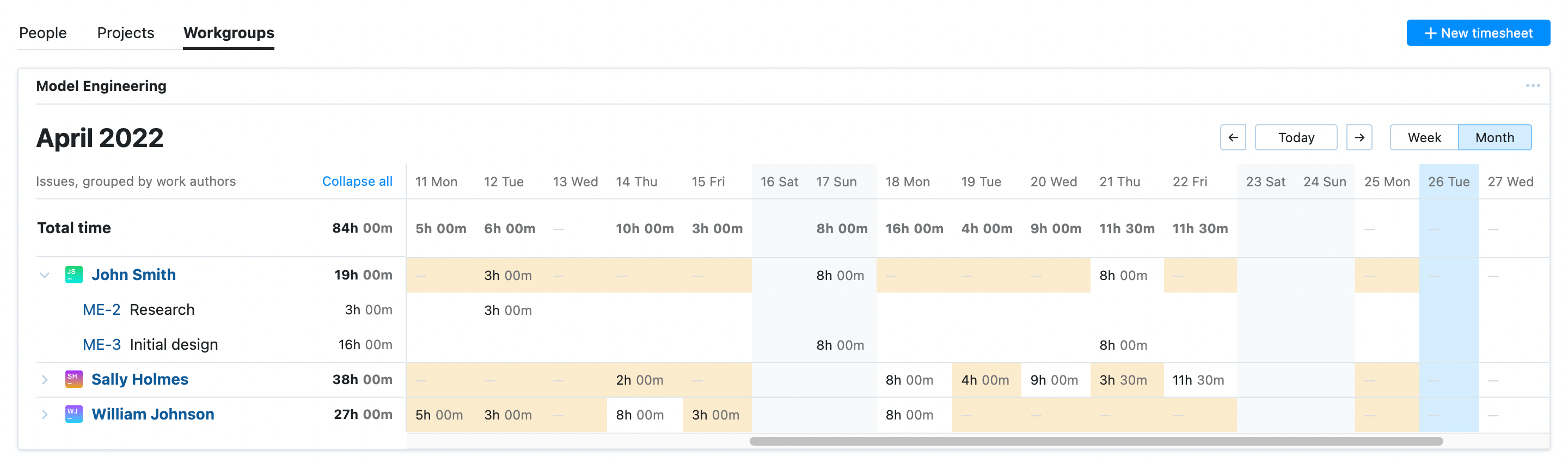The width and height of the screenshot is (1568, 462).
Task: Open issue ME-3 link
Action: click(x=101, y=344)
